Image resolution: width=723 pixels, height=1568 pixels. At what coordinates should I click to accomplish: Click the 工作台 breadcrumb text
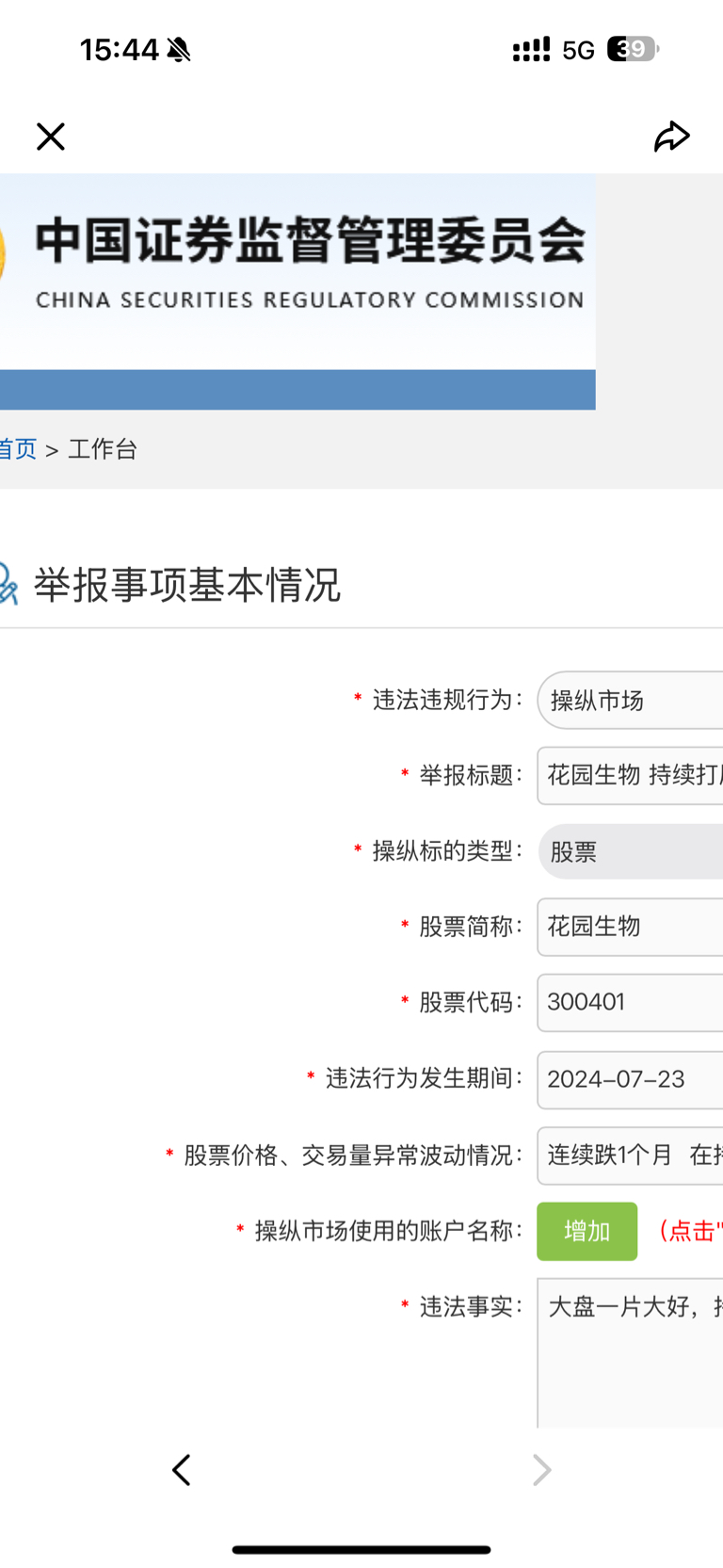(103, 449)
